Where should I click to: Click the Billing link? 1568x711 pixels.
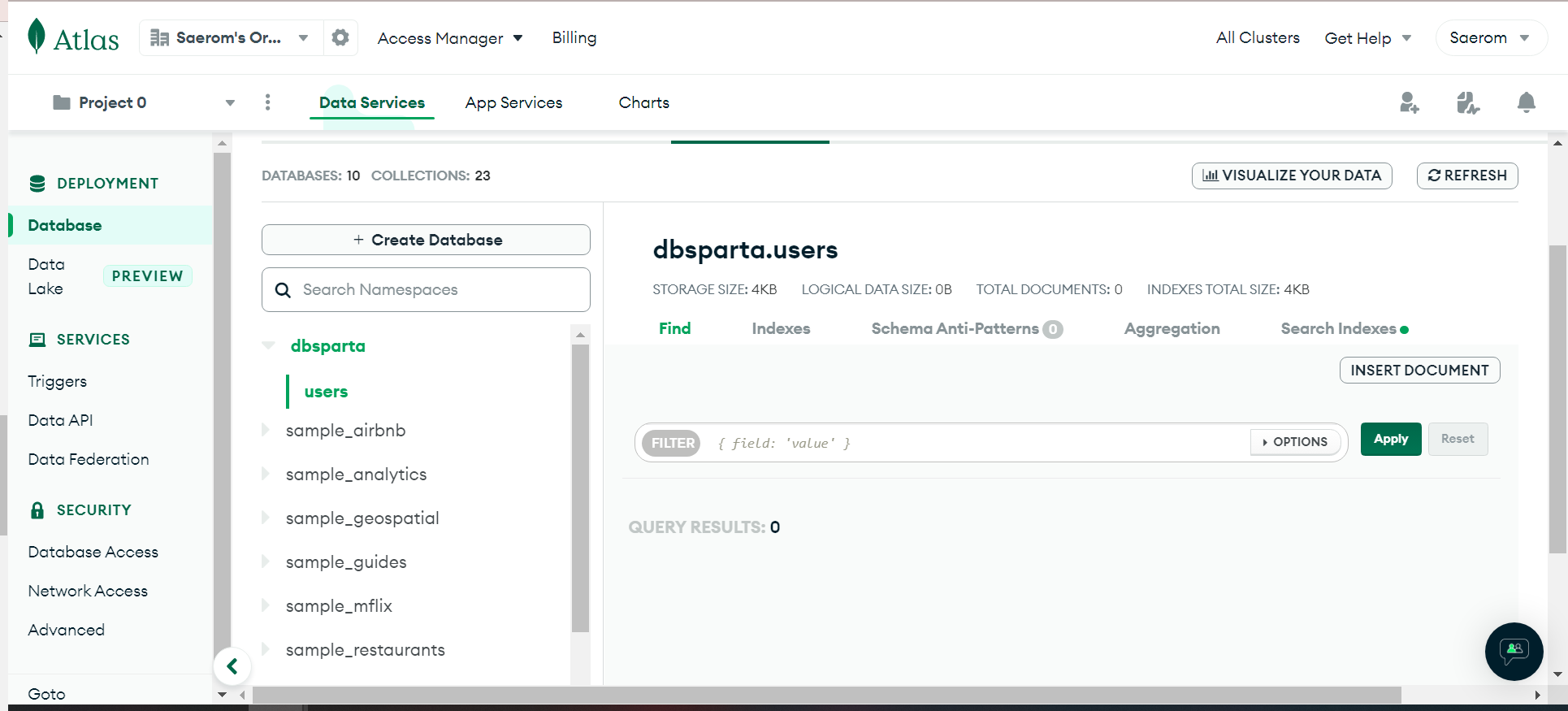pos(574,37)
